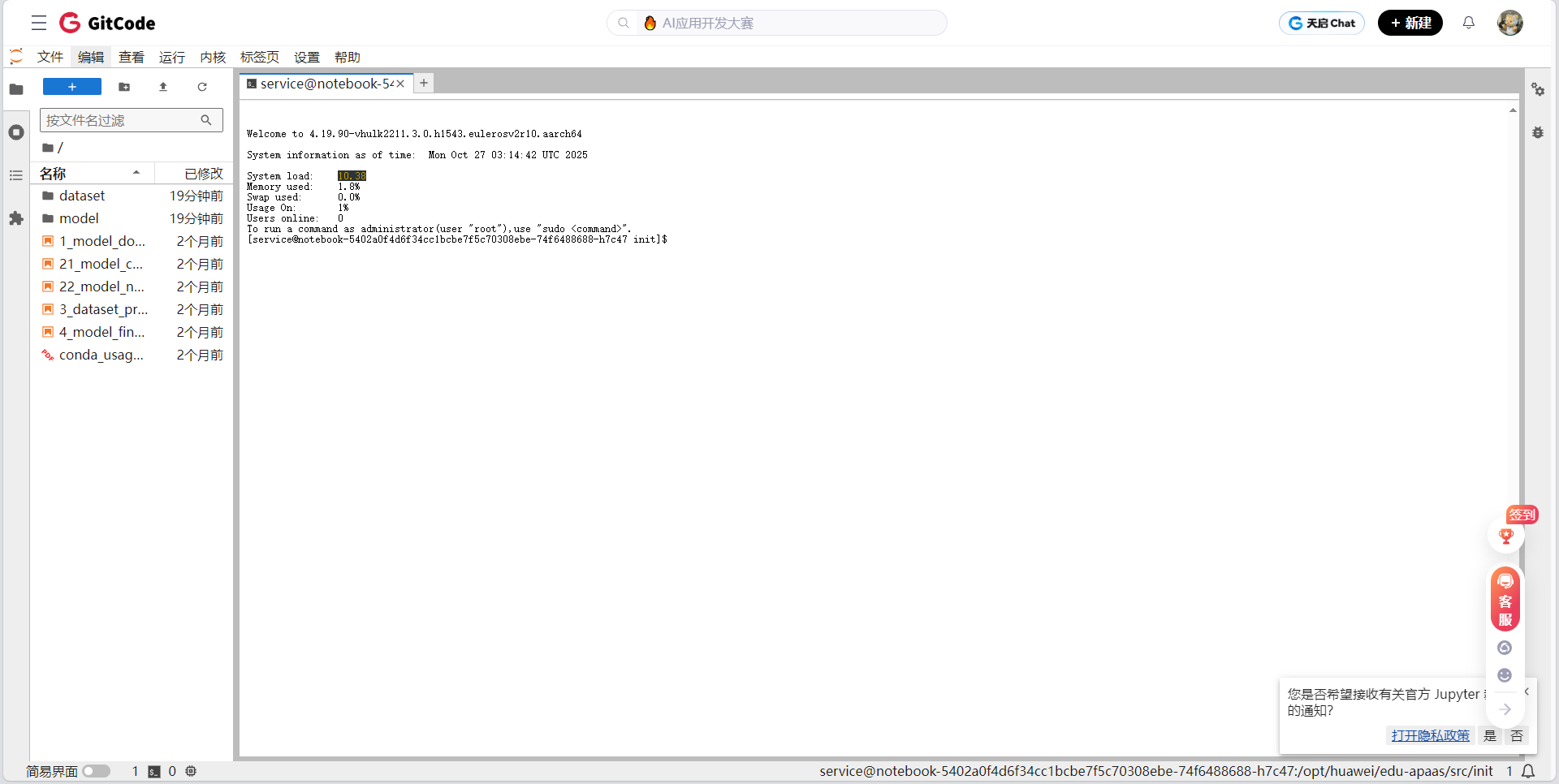The image size is (1559, 784).
Task: Open the 文件 menu
Action: click(50, 57)
